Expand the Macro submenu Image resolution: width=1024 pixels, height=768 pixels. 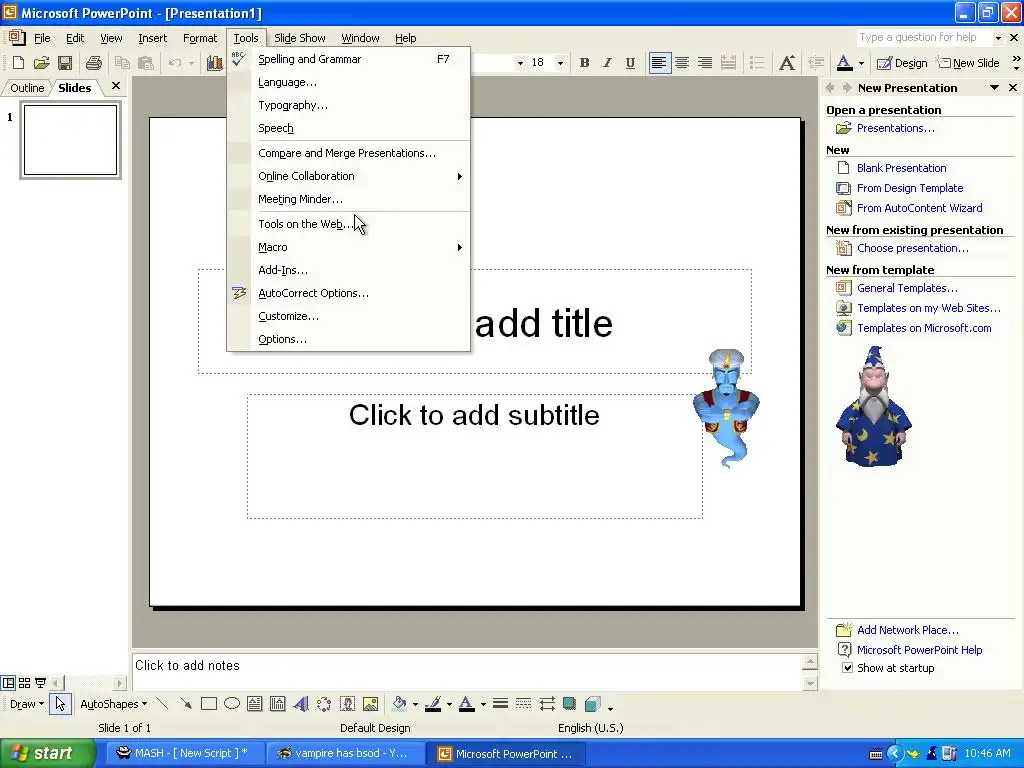348,247
